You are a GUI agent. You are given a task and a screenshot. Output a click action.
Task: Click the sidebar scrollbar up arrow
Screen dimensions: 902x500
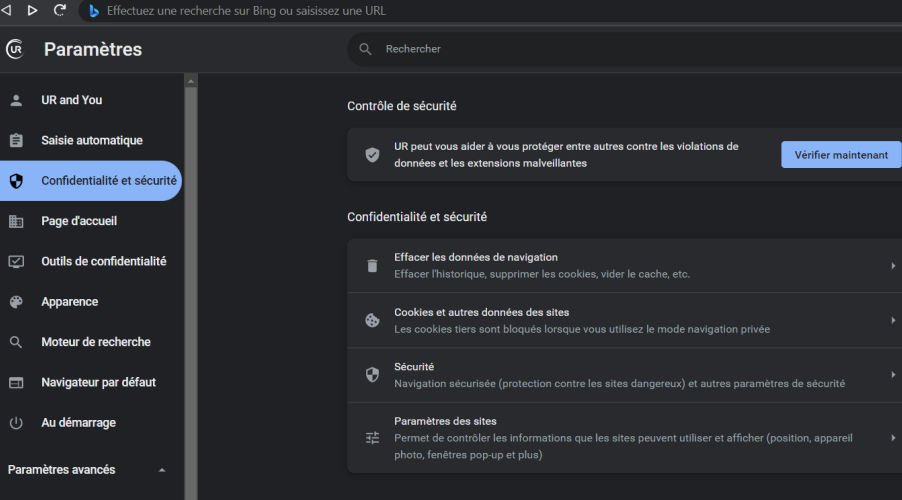pos(191,81)
